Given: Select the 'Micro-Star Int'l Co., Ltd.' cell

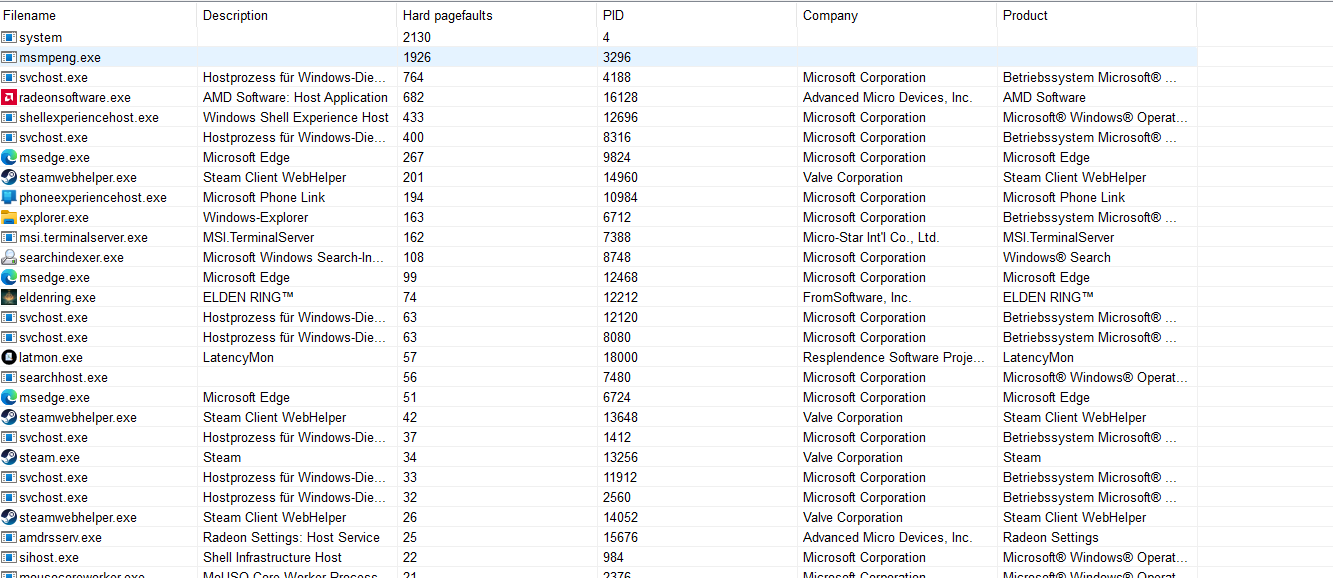Looking at the screenshot, I should [871, 237].
